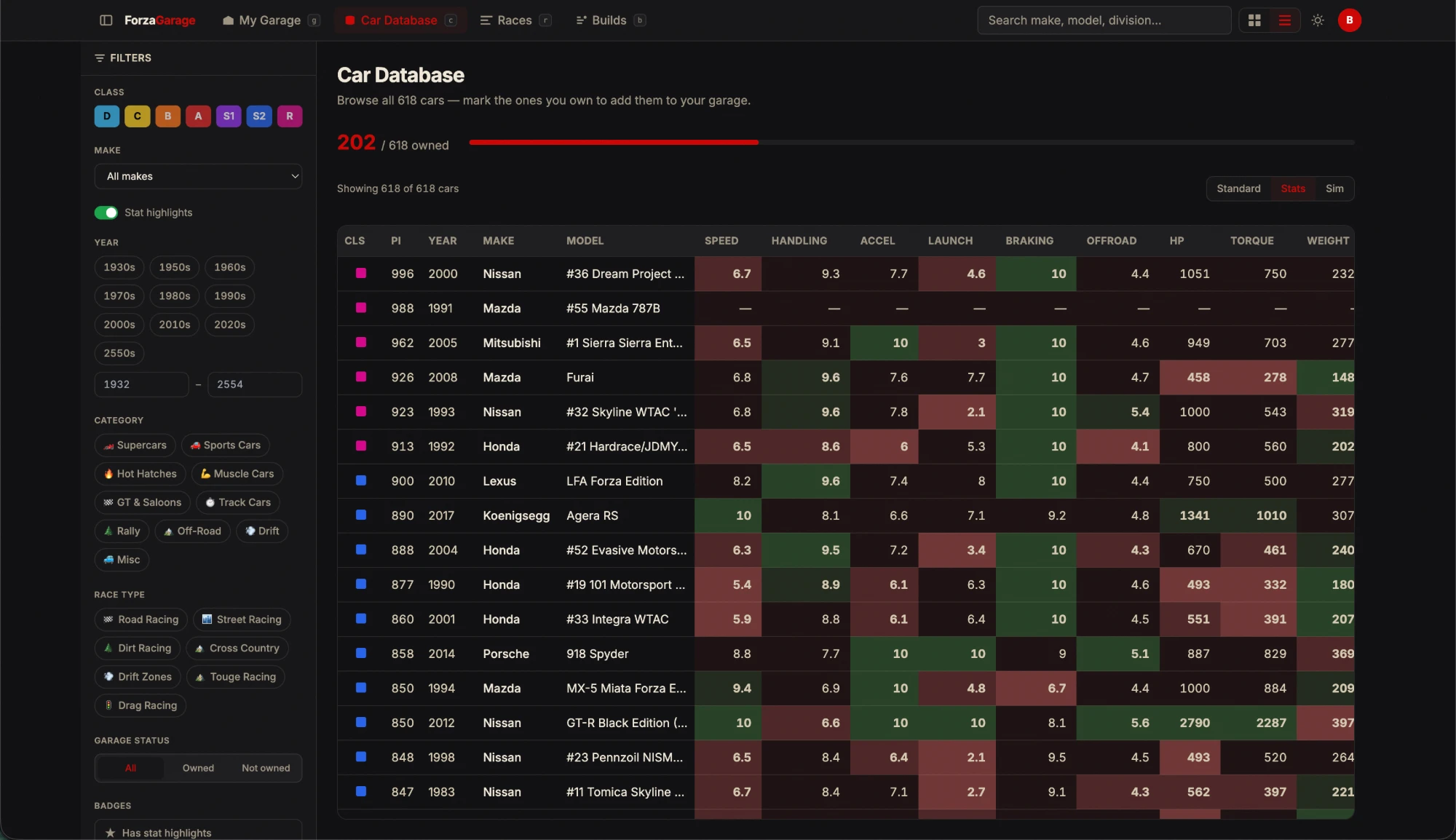Click the filters funnel icon
The height and width of the screenshot is (840, 1456).
tap(100, 58)
